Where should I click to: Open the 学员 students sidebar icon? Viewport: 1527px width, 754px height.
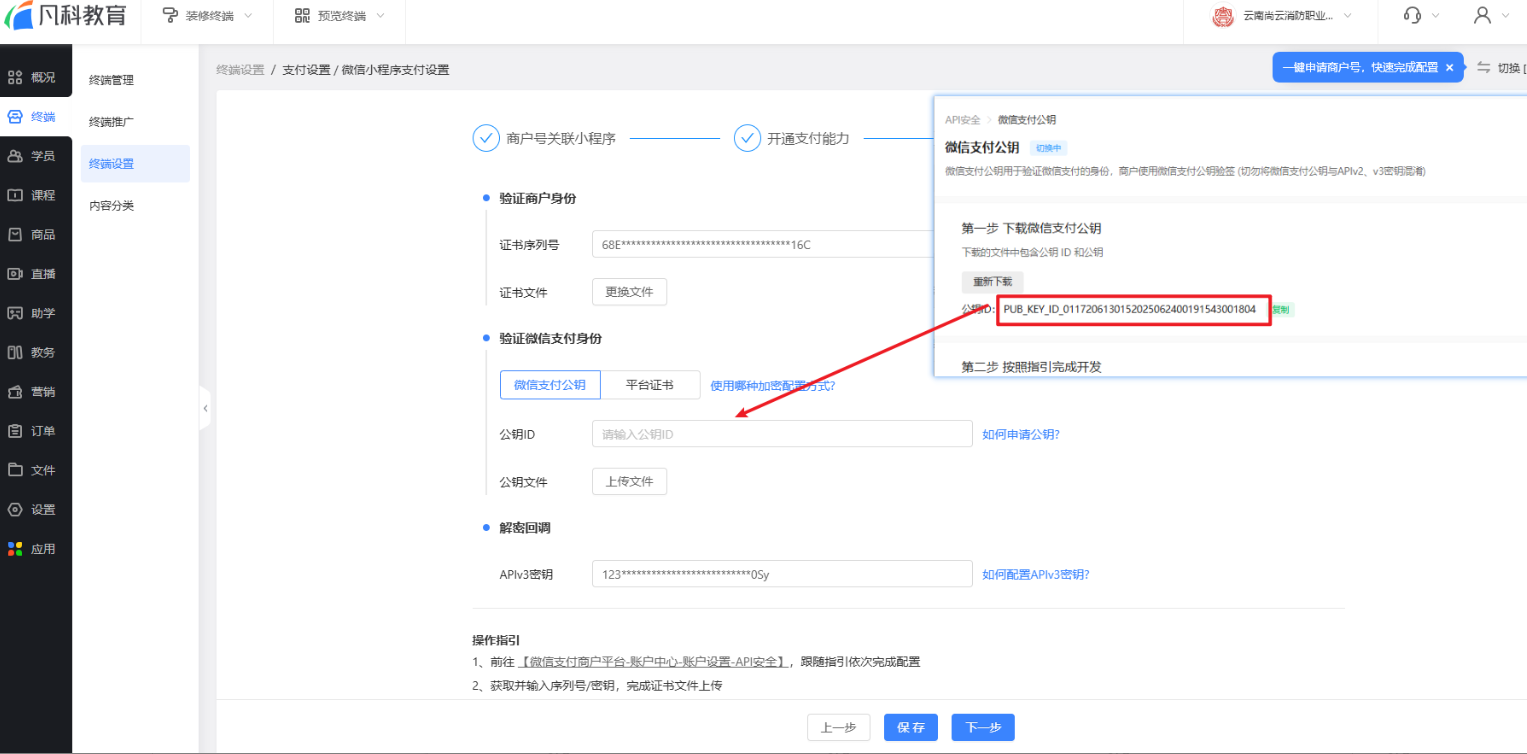pos(15,156)
